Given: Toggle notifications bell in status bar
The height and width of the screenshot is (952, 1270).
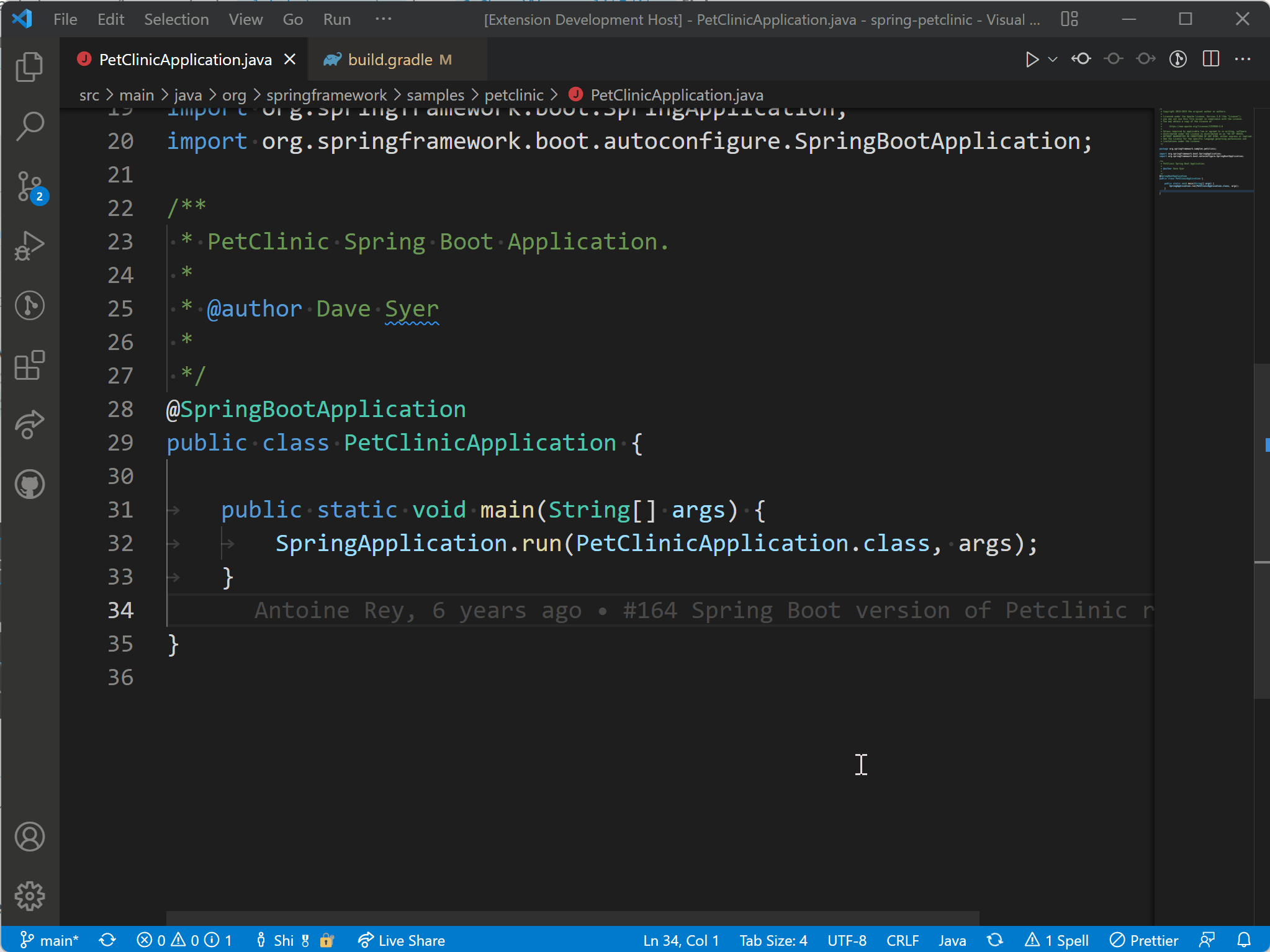Looking at the screenshot, I should click(x=1244, y=940).
